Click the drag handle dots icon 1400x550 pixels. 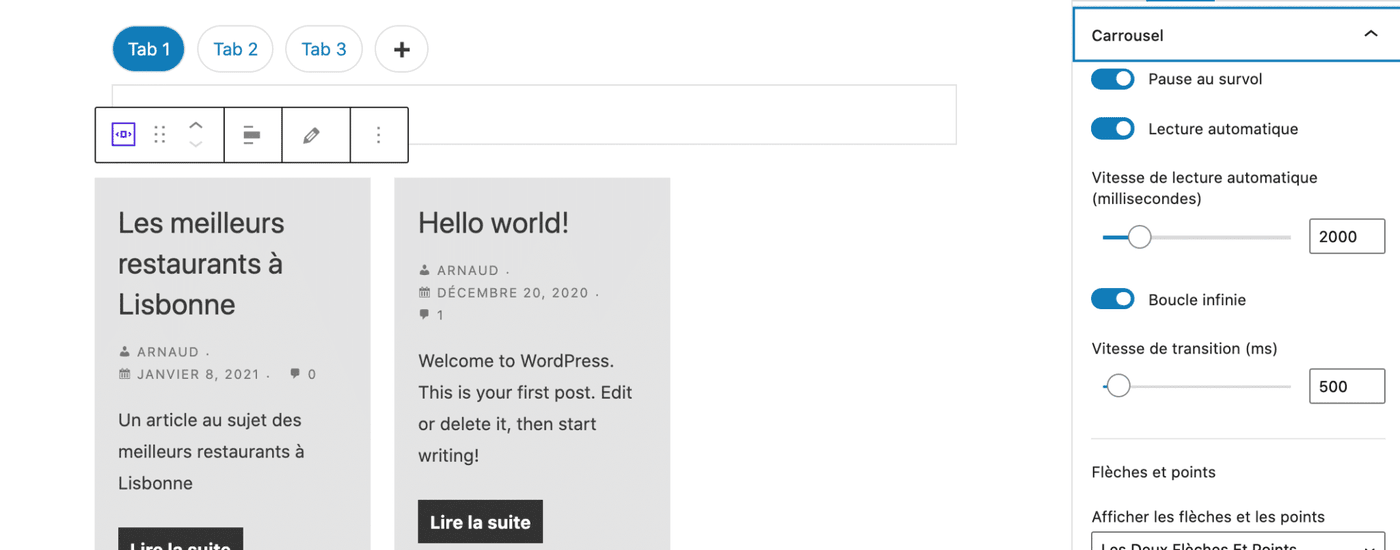pos(160,134)
